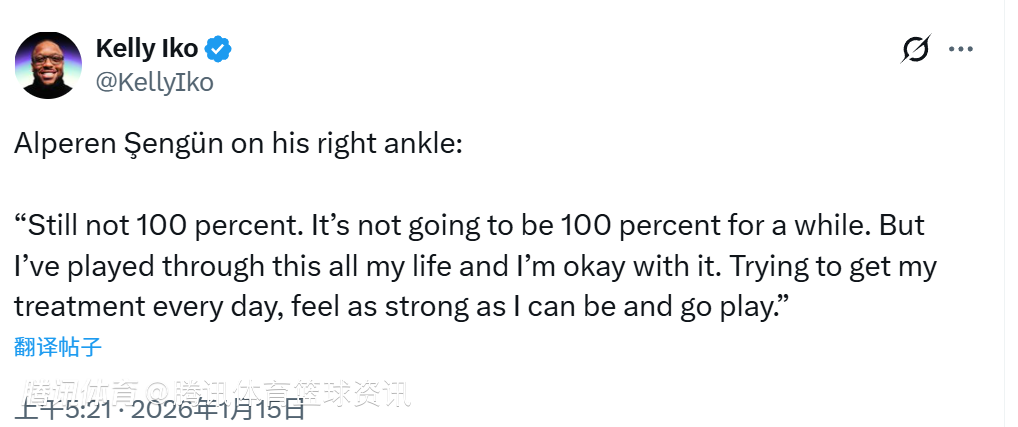Image resolution: width=1018 pixels, height=427 pixels.
Task: Open the three-dot more options menu
Action: [x=960, y=49]
